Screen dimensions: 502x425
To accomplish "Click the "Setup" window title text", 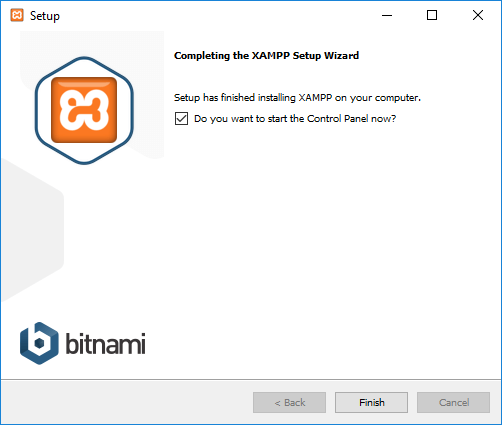I will tap(45, 16).
